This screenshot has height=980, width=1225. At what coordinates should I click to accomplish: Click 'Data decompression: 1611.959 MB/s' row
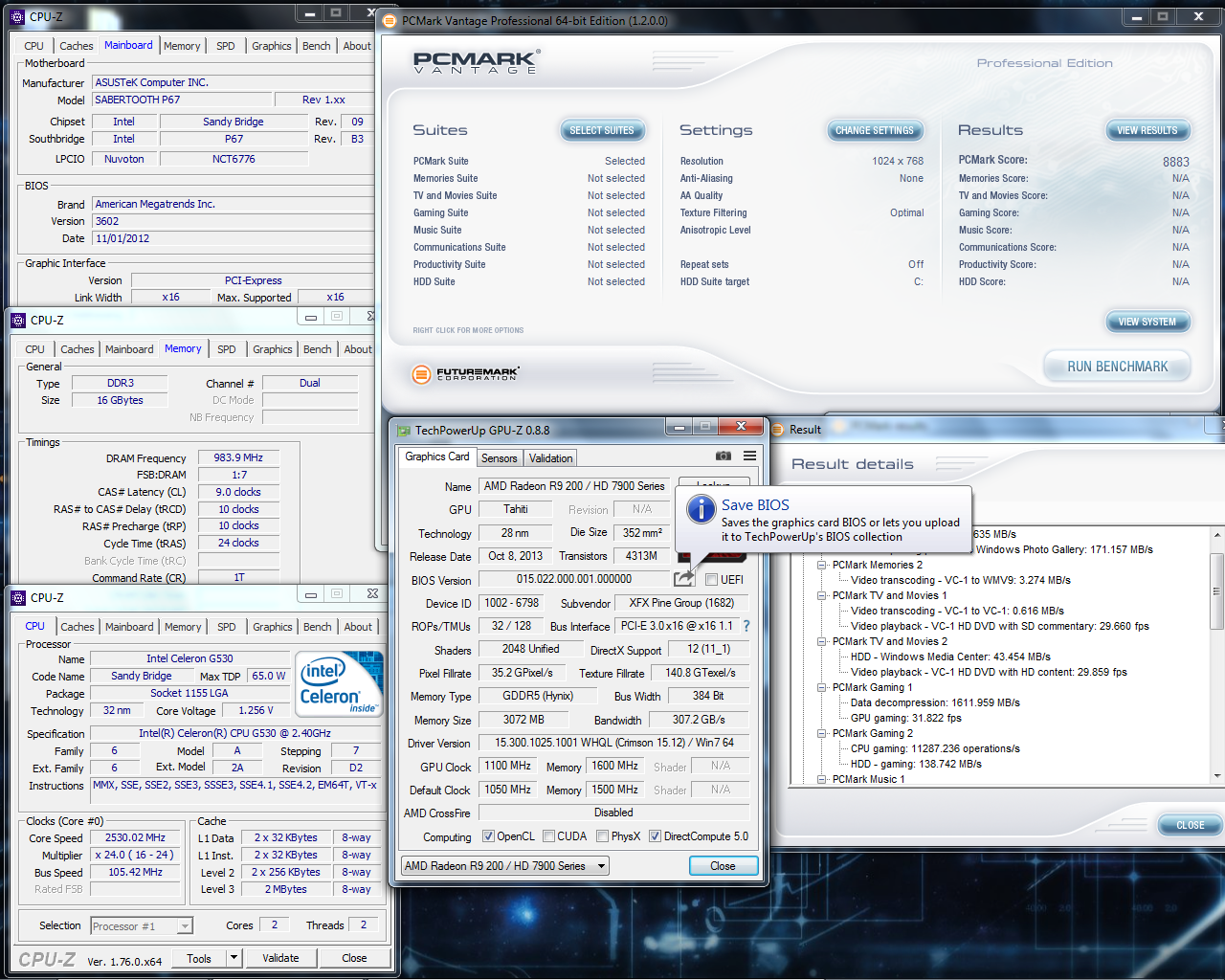[935, 702]
